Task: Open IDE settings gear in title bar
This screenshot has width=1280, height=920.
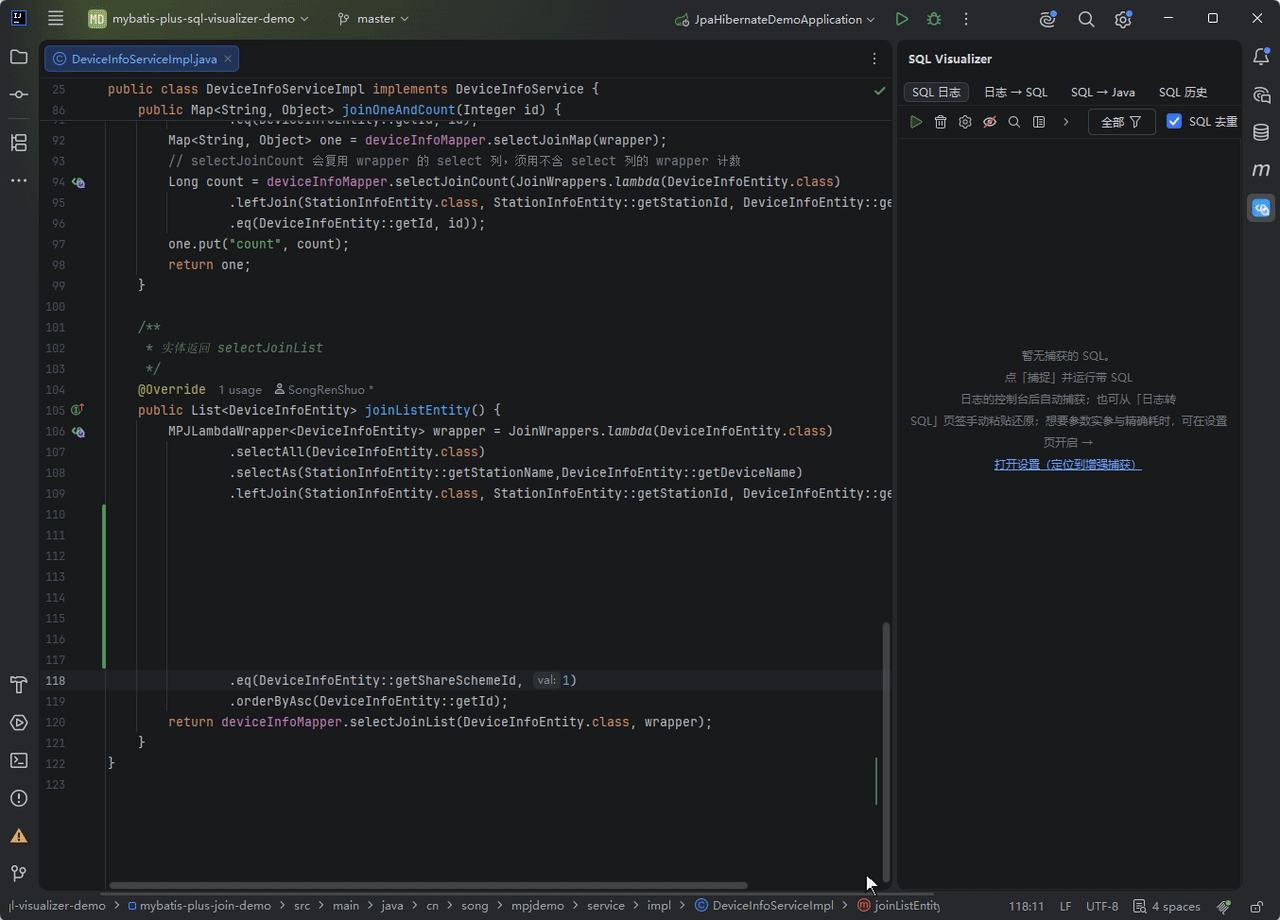Action: click(1123, 19)
